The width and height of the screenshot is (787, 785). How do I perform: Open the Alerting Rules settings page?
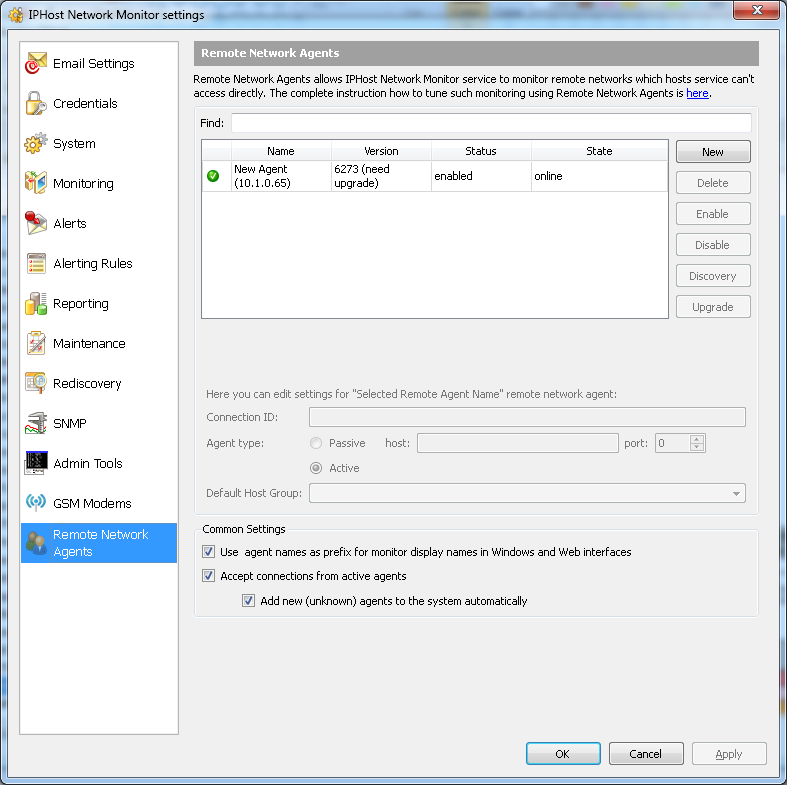click(x=92, y=264)
